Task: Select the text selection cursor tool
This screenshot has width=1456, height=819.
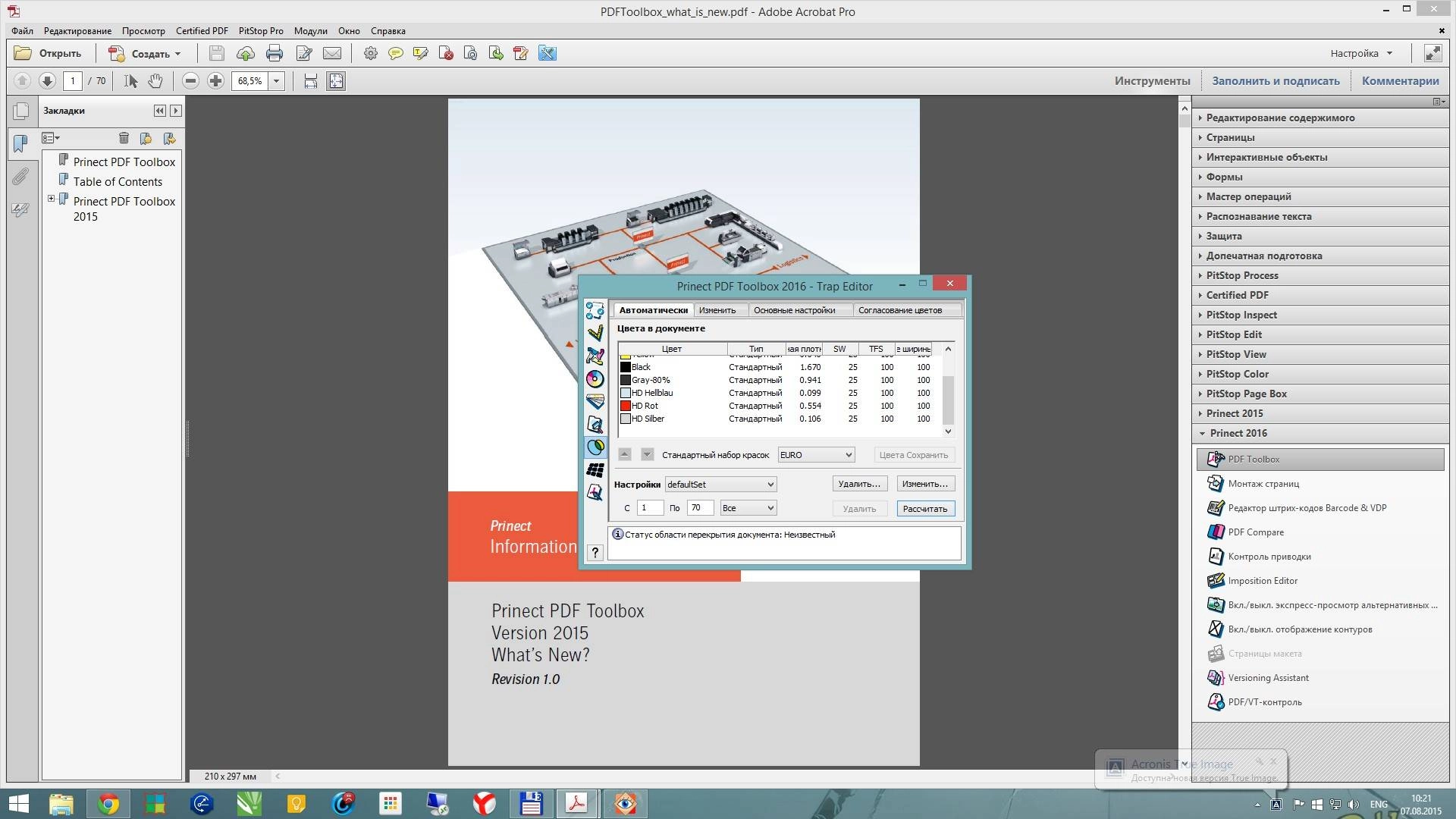Action: point(130,81)
